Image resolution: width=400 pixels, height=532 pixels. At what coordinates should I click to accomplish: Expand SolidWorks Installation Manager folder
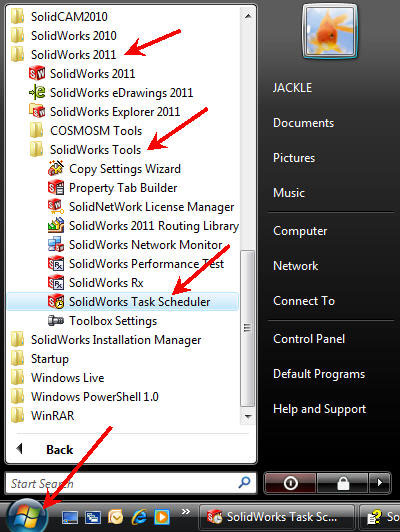(106, 340)
